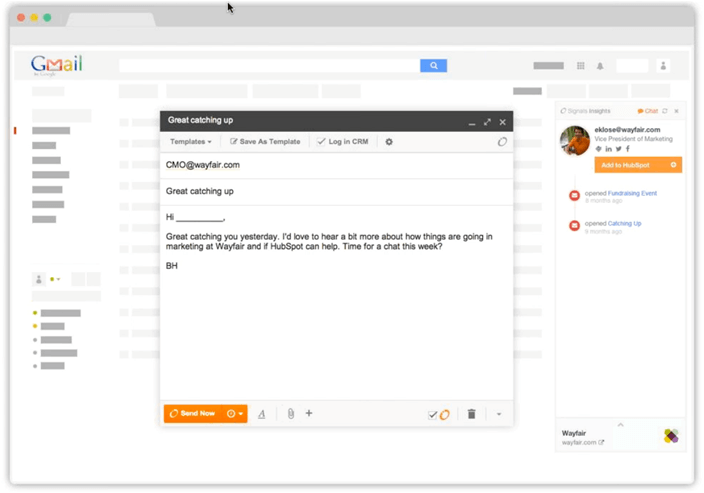Click the Twitter icon in contact panel
704x493 pixels.
(x=619, y=149)
